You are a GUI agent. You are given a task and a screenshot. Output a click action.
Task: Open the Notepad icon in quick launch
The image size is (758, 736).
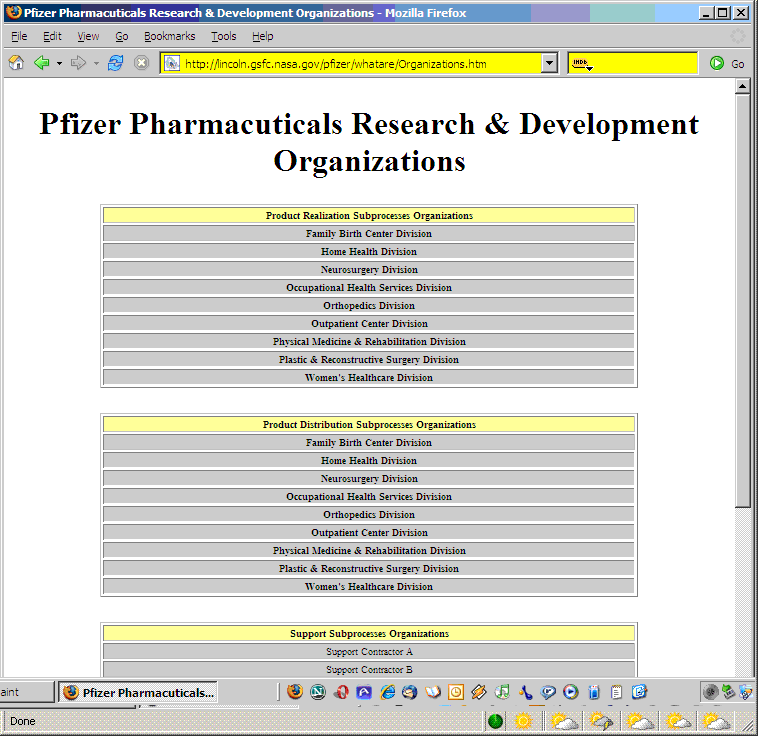[616, 692]
